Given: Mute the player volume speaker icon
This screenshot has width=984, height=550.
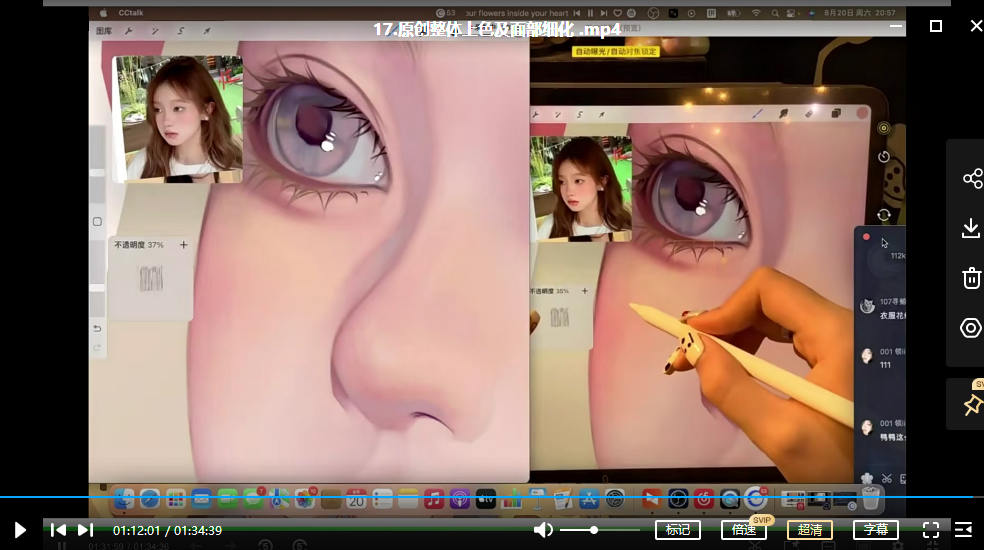Looking at the screenshot, I should pyautogui.click(x=543, y=530).
